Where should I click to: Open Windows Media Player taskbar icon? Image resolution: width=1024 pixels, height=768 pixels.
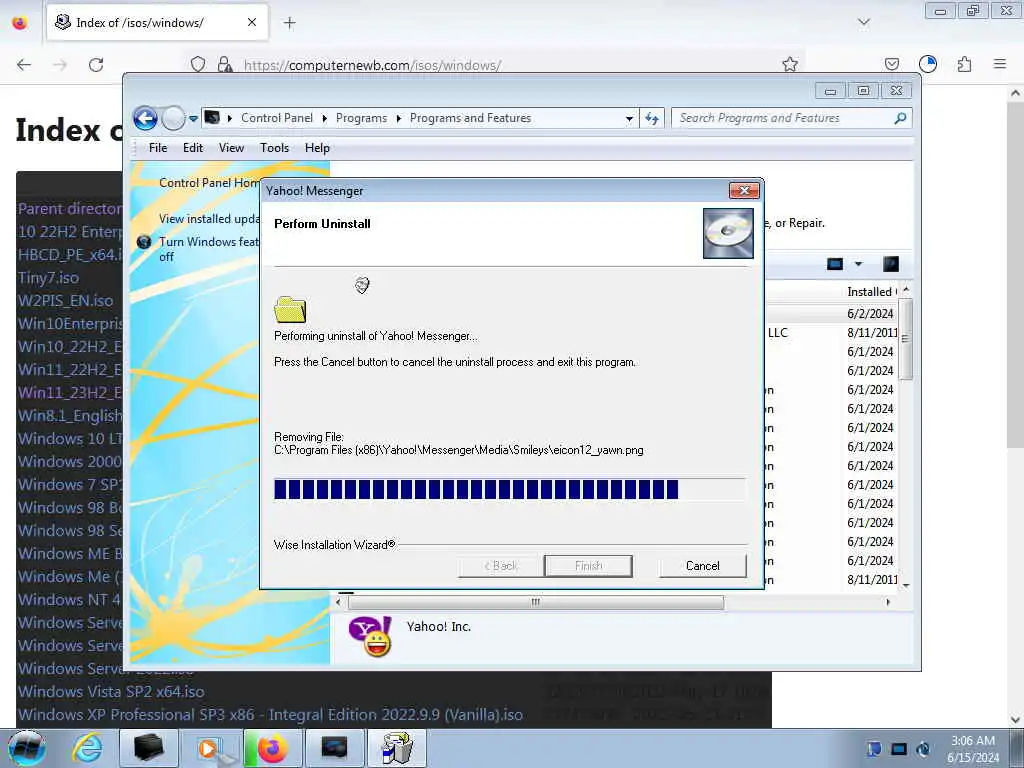tap(212, 748)
